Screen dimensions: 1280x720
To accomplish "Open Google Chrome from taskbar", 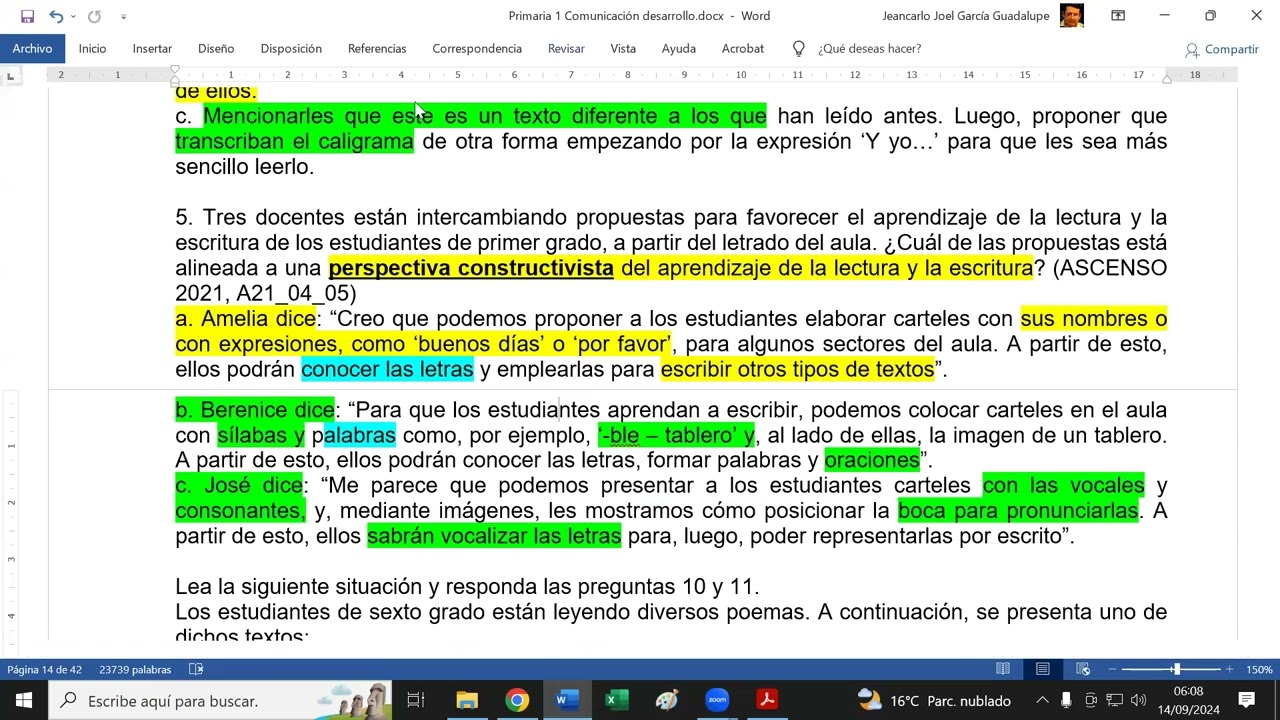I will [517, 700].
